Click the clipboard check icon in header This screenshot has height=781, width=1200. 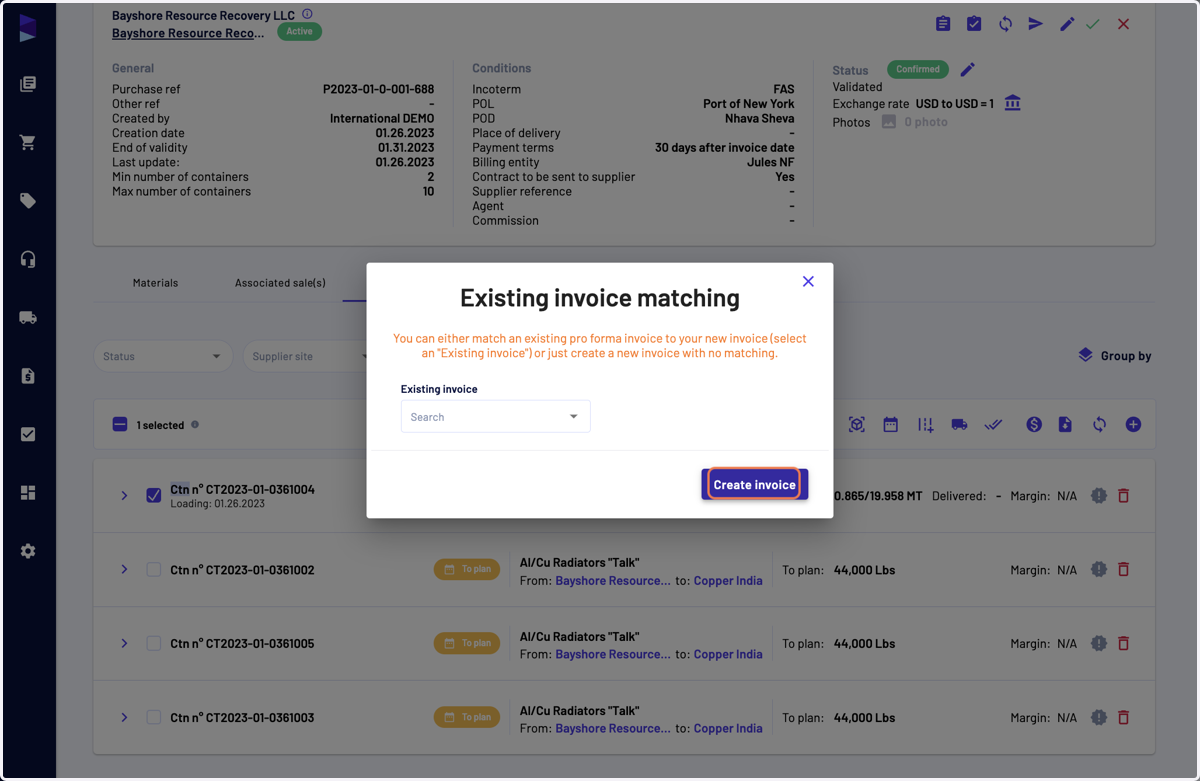pos(974,24)
